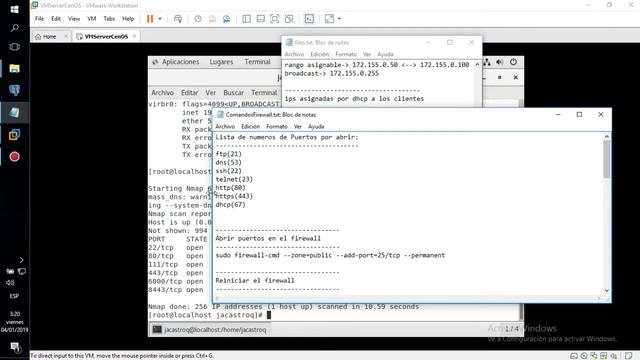Open VMware File menu
Viewport: 640px width, 360px height.
(39, 19)
